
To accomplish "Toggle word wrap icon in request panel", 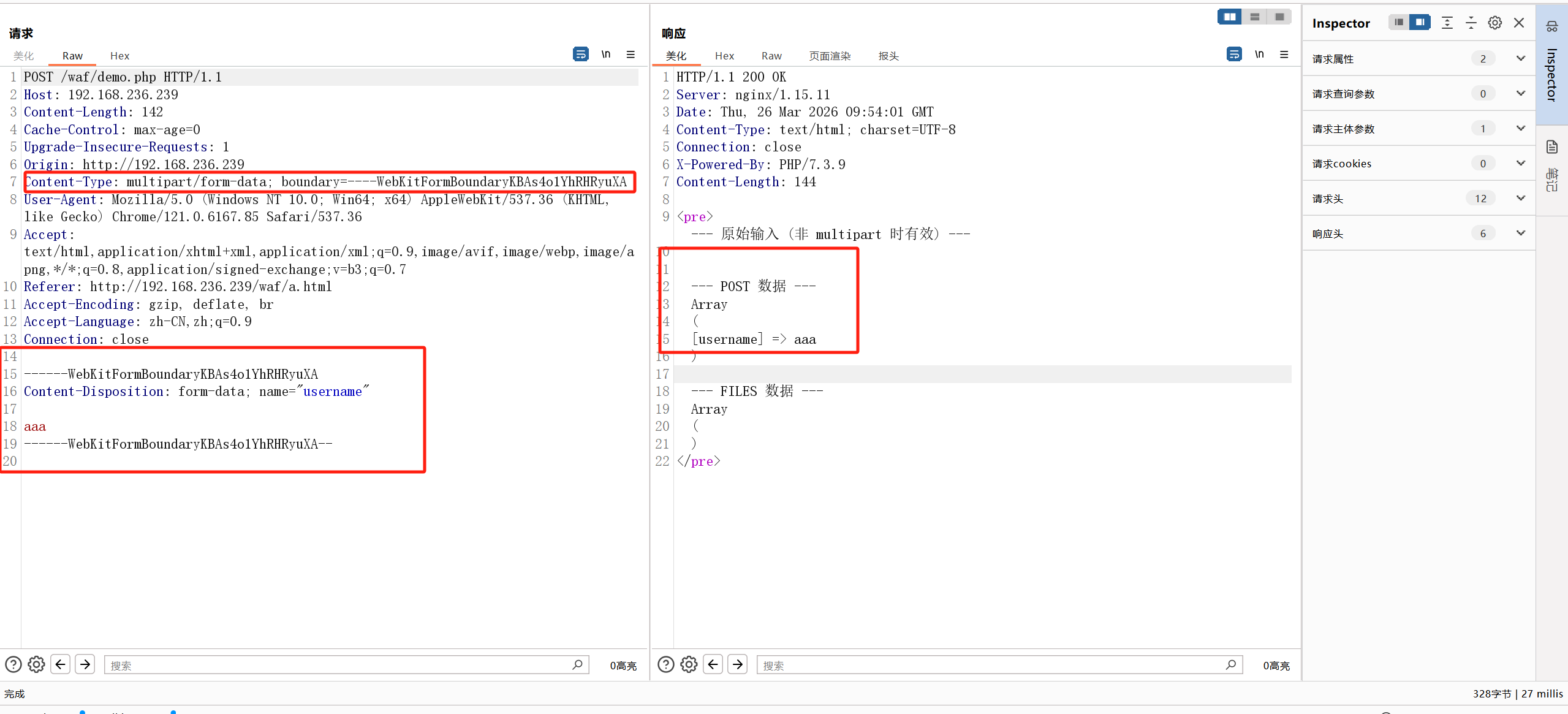I will point(580,55).
